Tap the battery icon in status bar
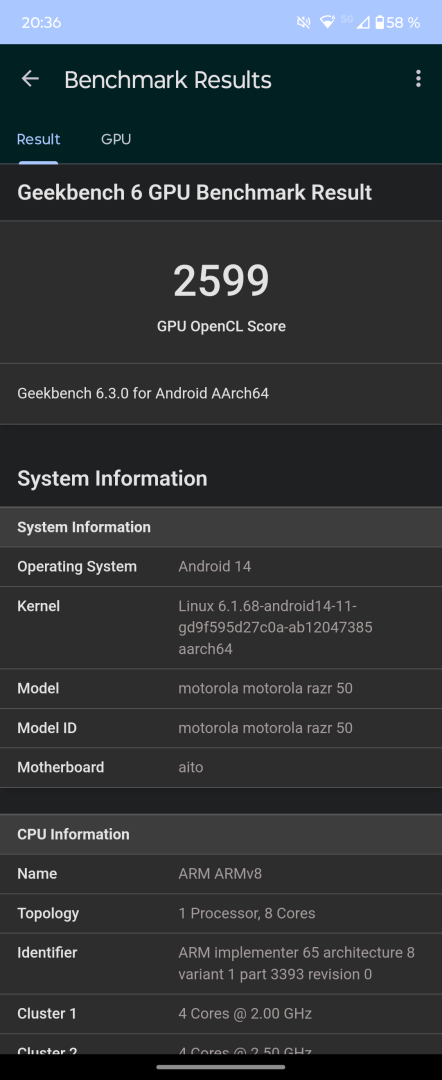The height and width of the screenshot is (1080, 442). 379,23
